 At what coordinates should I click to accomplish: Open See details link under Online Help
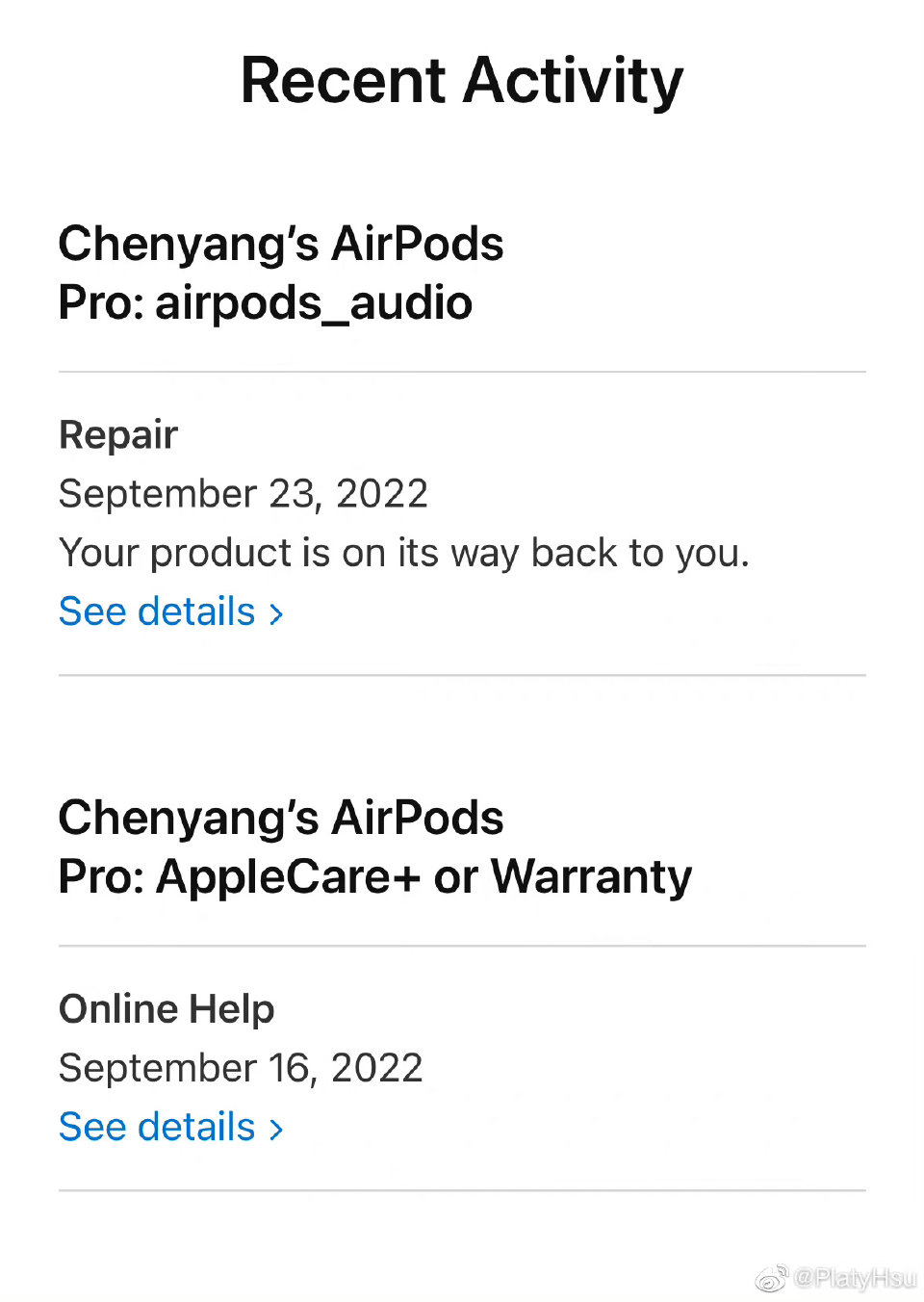coord(158,1127)
